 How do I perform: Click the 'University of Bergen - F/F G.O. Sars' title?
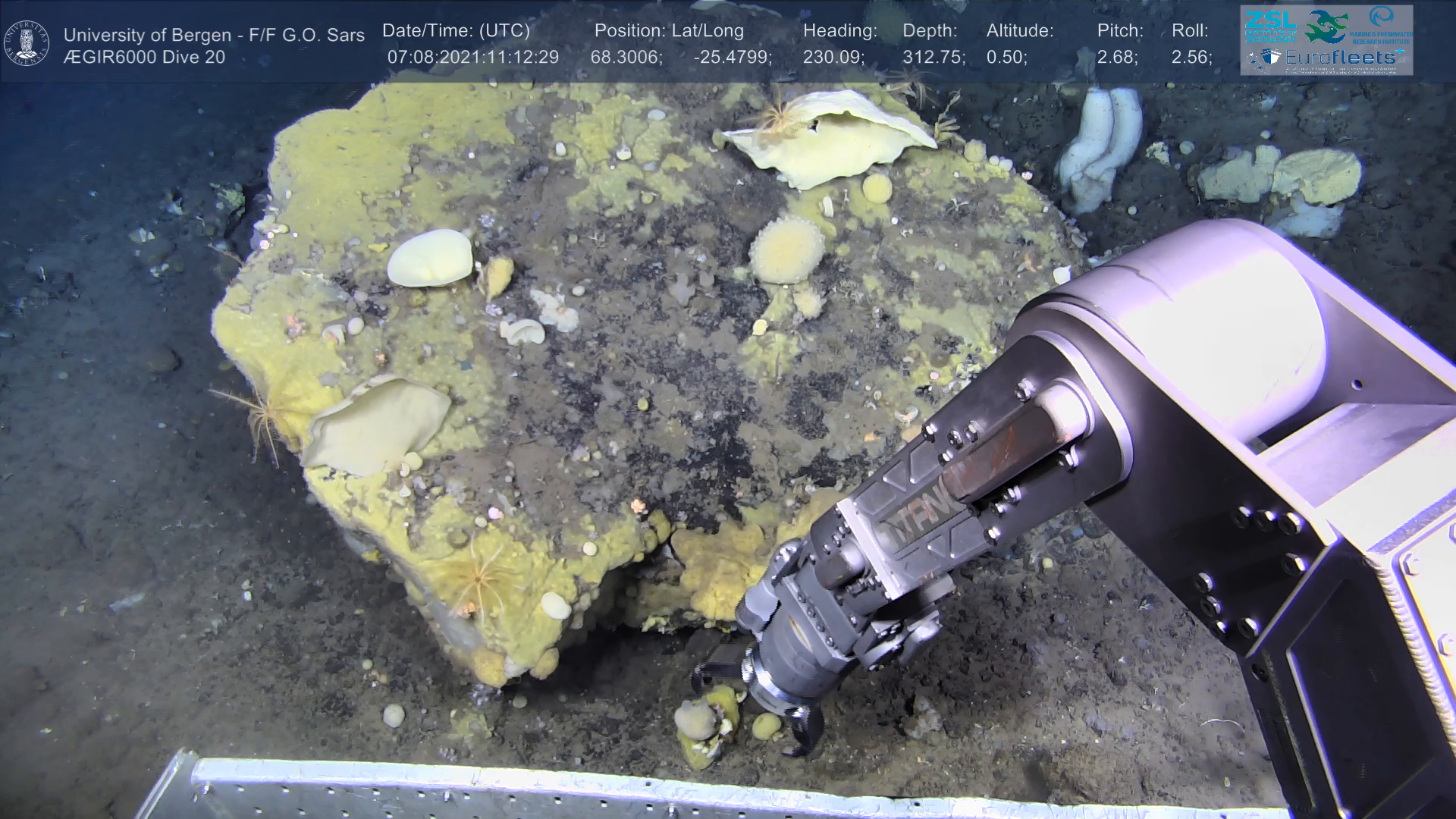pyautogui.click(x=214, y=35)
